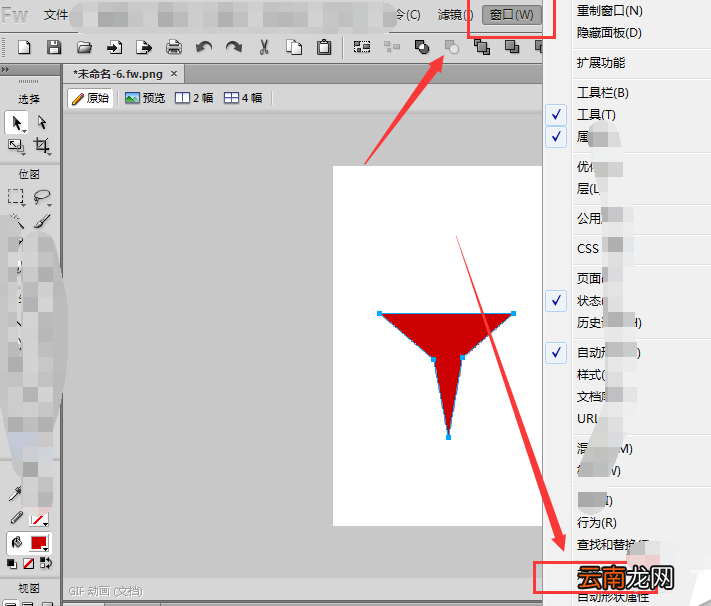Click the Save icon in toolbar
711x606 pixels.
point(54,47)
